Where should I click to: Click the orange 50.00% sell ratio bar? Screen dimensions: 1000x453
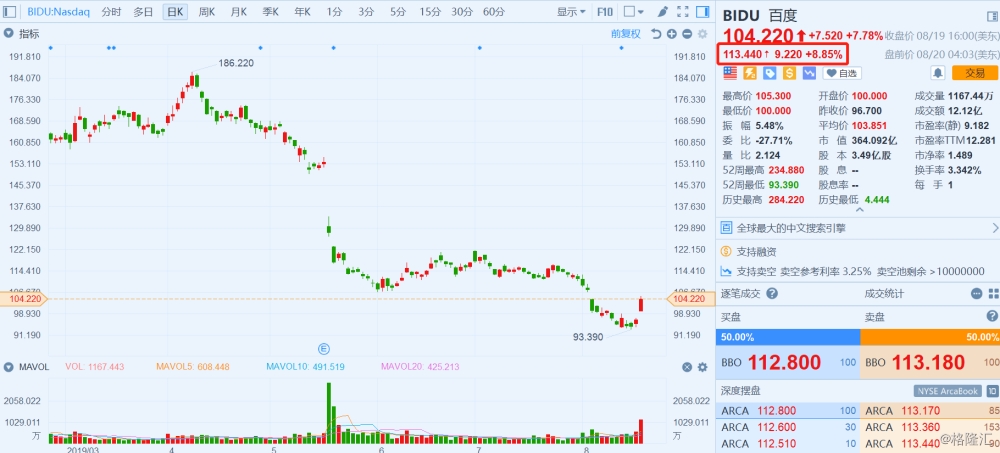pyautogui.click(x=930, y=336)
